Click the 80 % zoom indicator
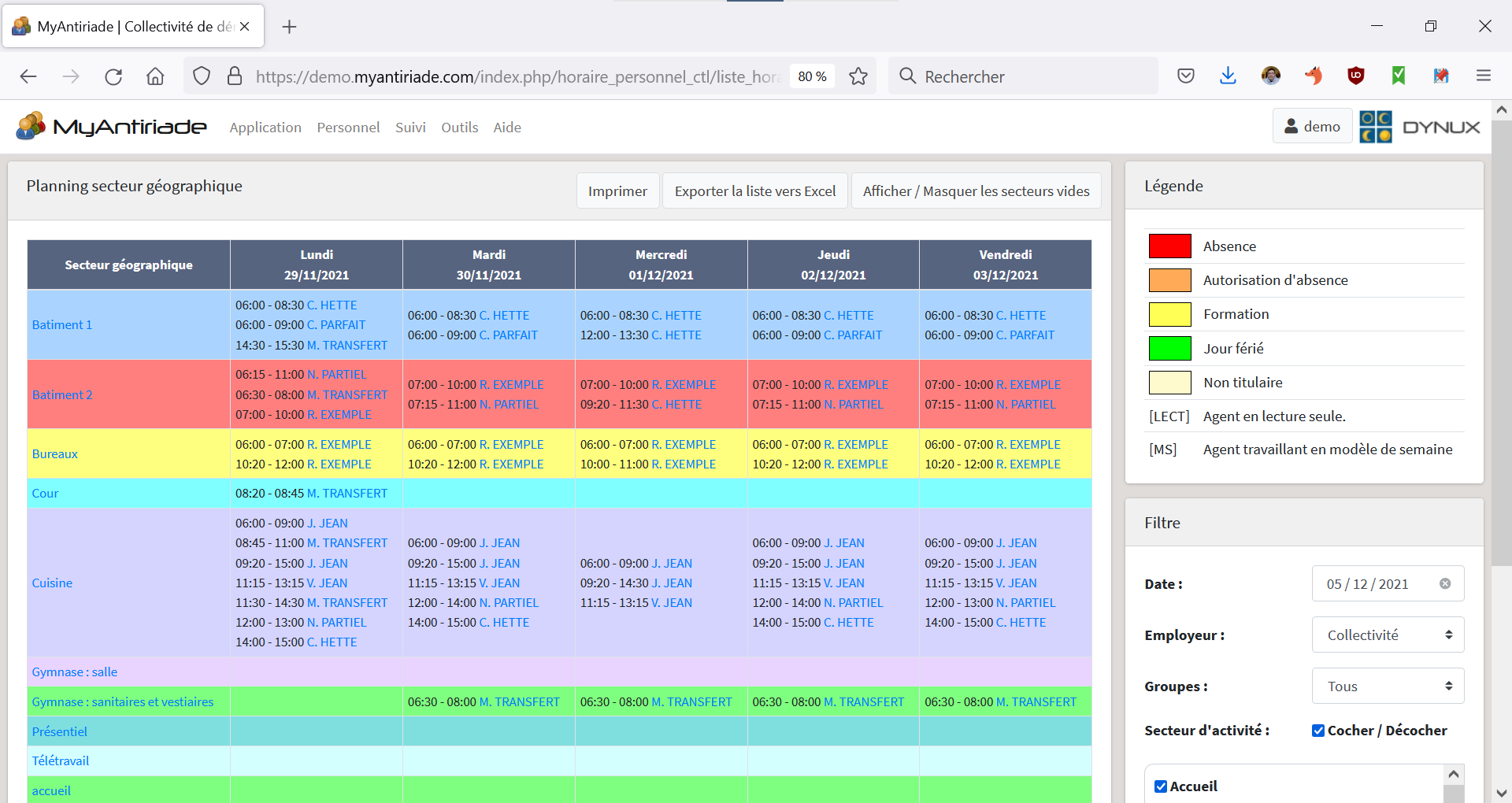The width and height of the screenshot is (1512, 803). [812, 76]
